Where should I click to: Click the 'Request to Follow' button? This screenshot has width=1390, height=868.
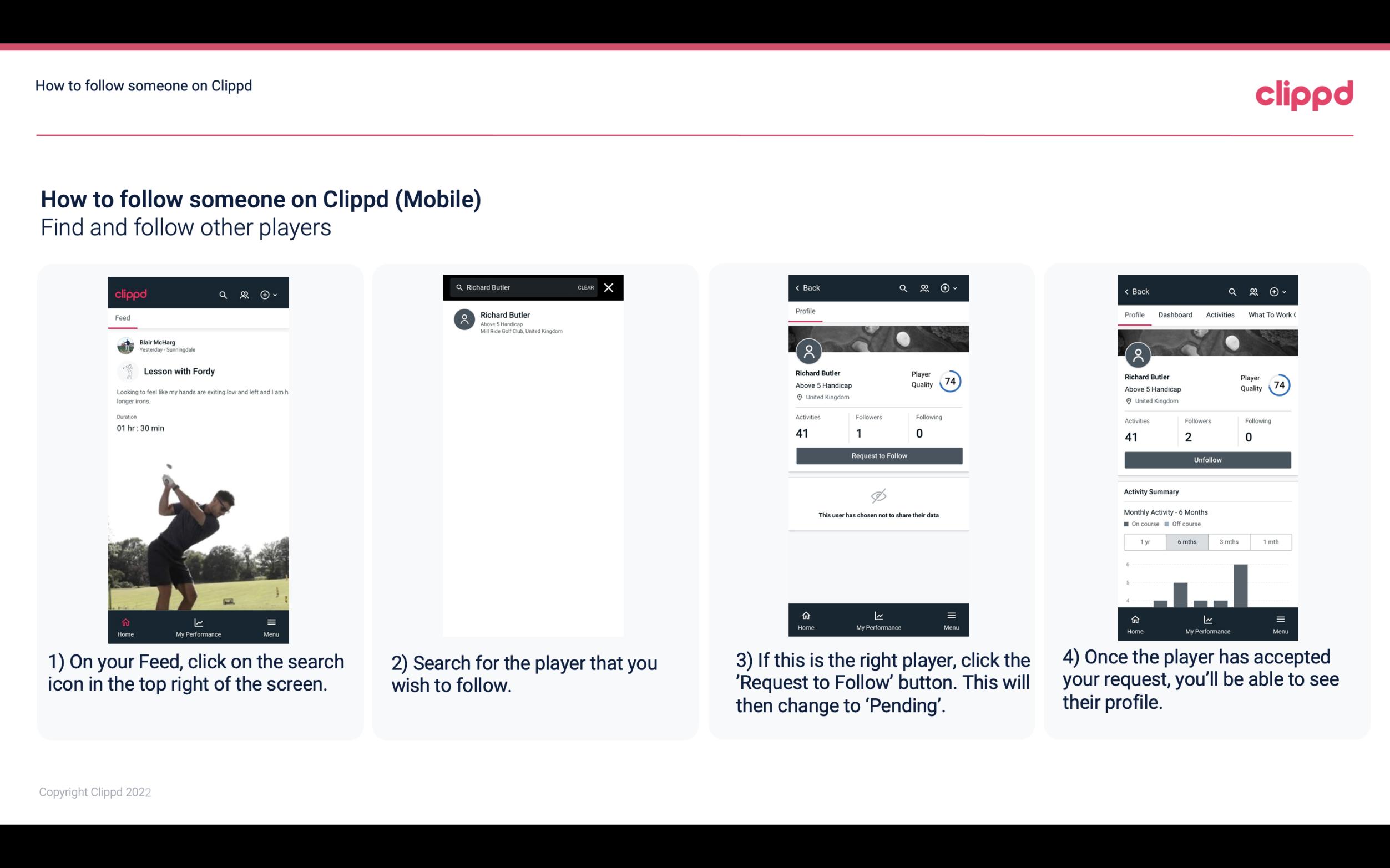878,455
